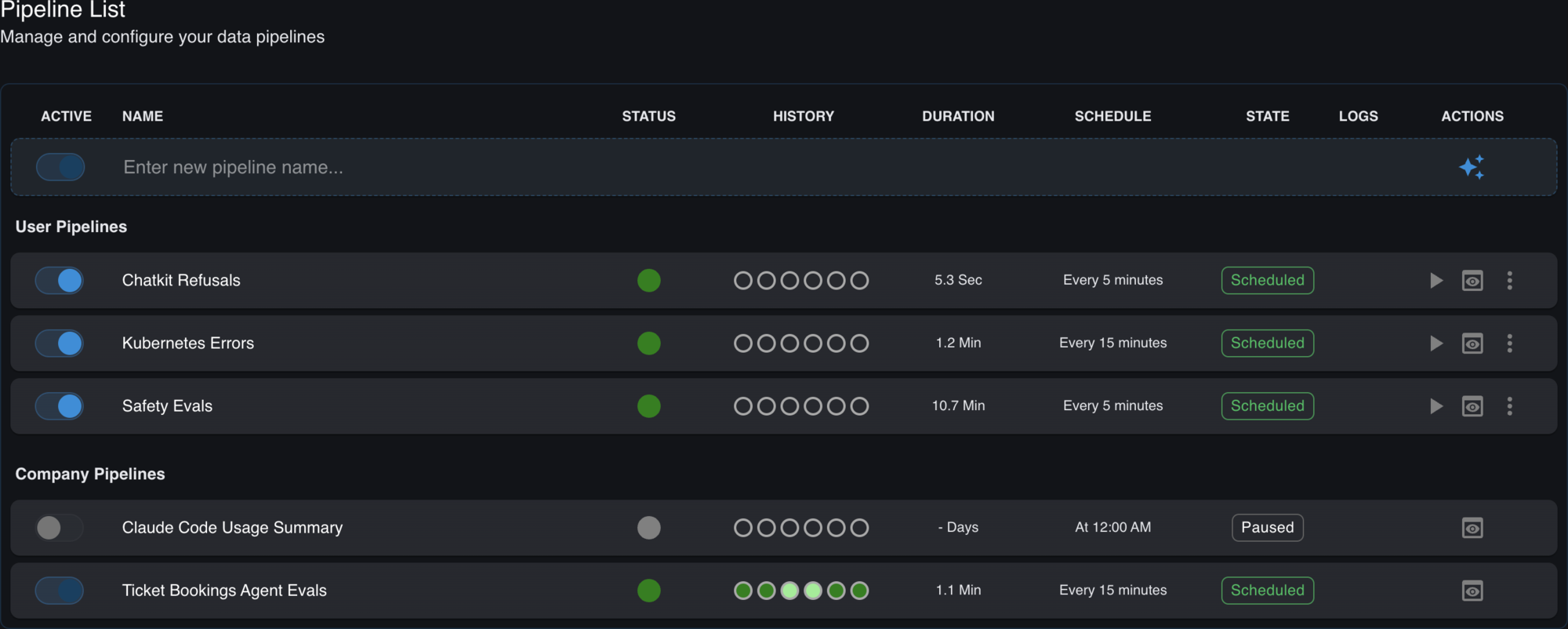Toggle Ticket Bookings Agent Evals active switch
Screen dimensions: 1568x629
click(60, 591)
